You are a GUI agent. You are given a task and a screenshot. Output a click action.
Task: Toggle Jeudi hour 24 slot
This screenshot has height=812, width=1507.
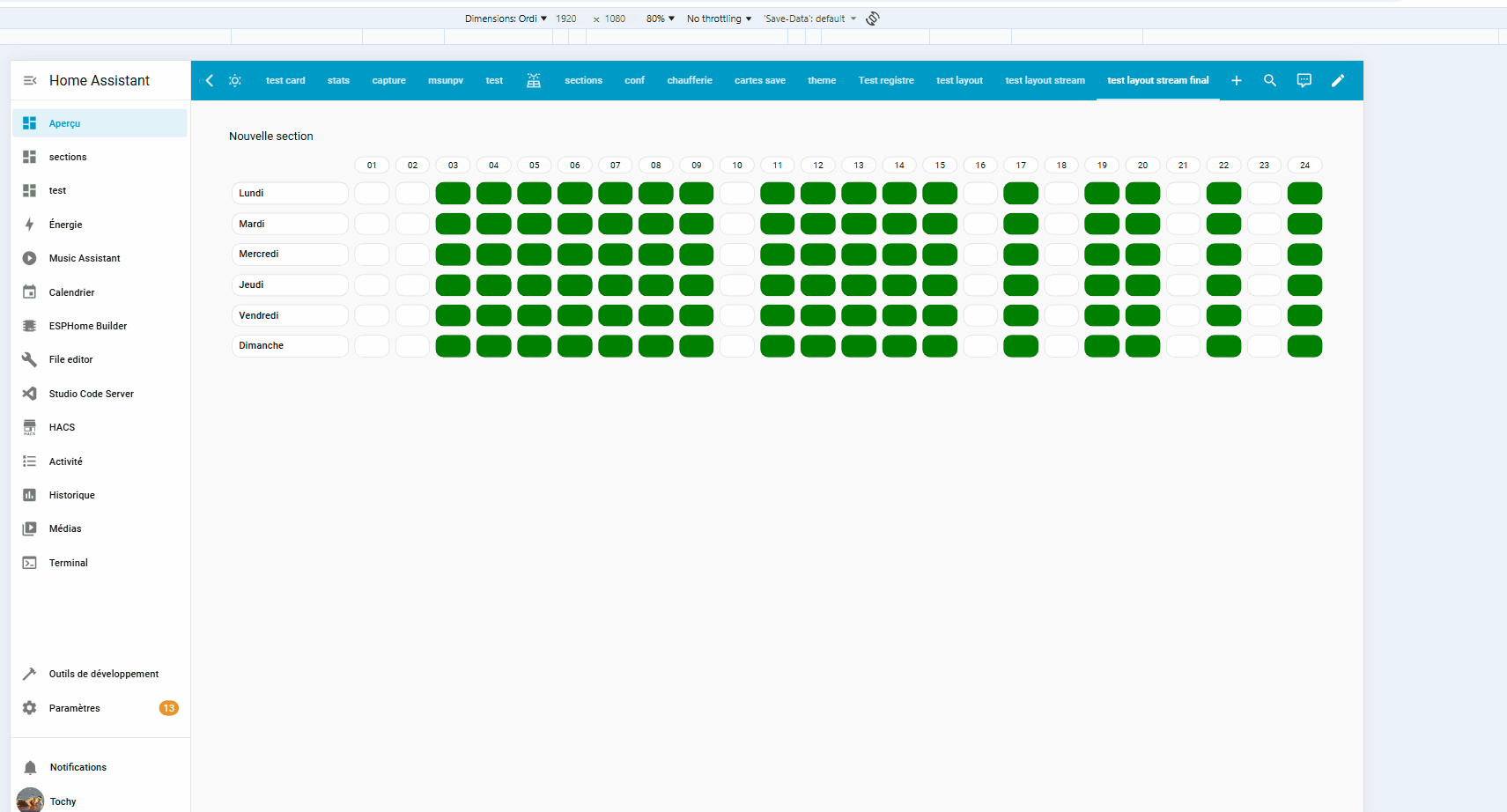[x=1304, y=285]
